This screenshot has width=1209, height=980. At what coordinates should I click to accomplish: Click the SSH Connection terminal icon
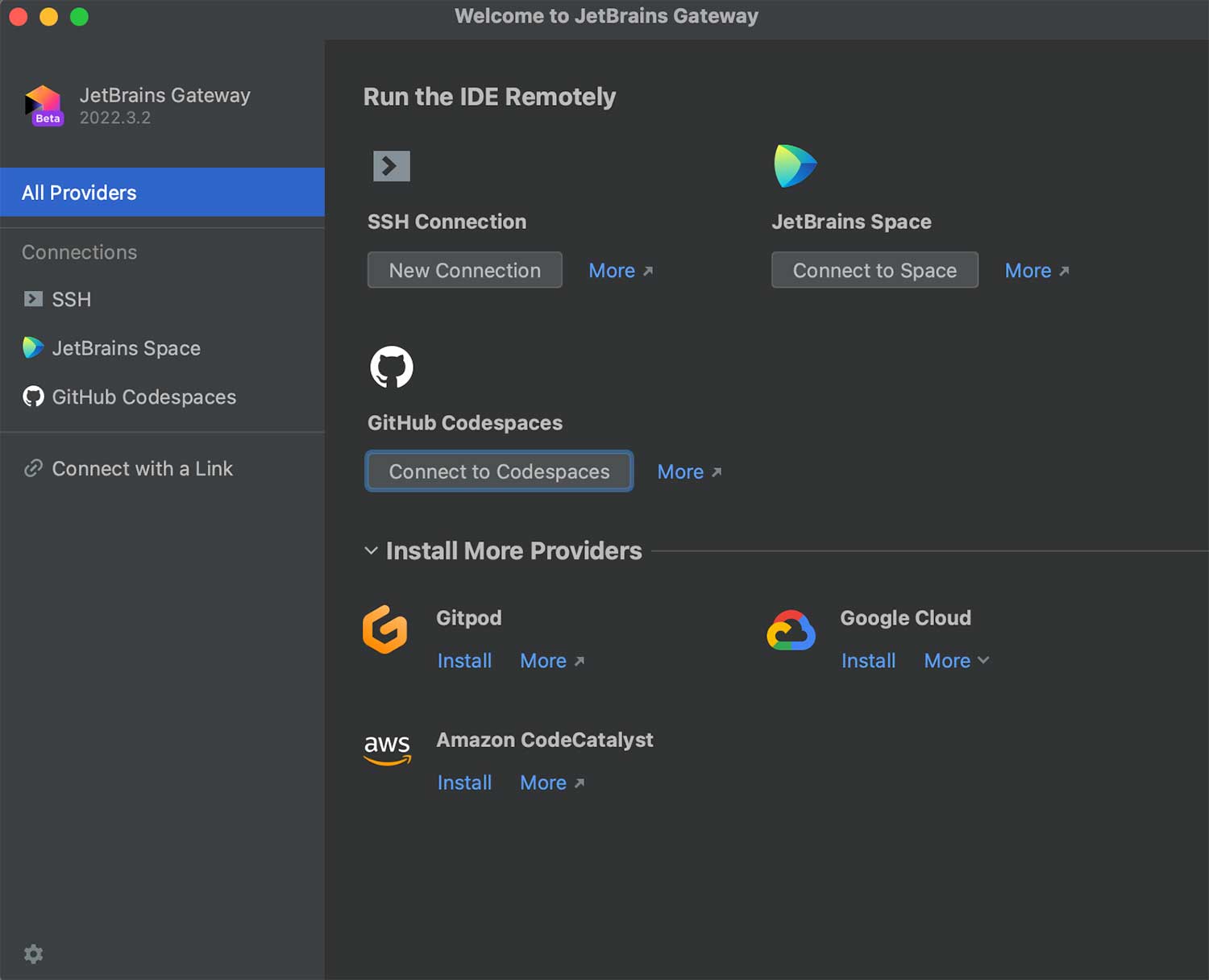click(392, 166)
